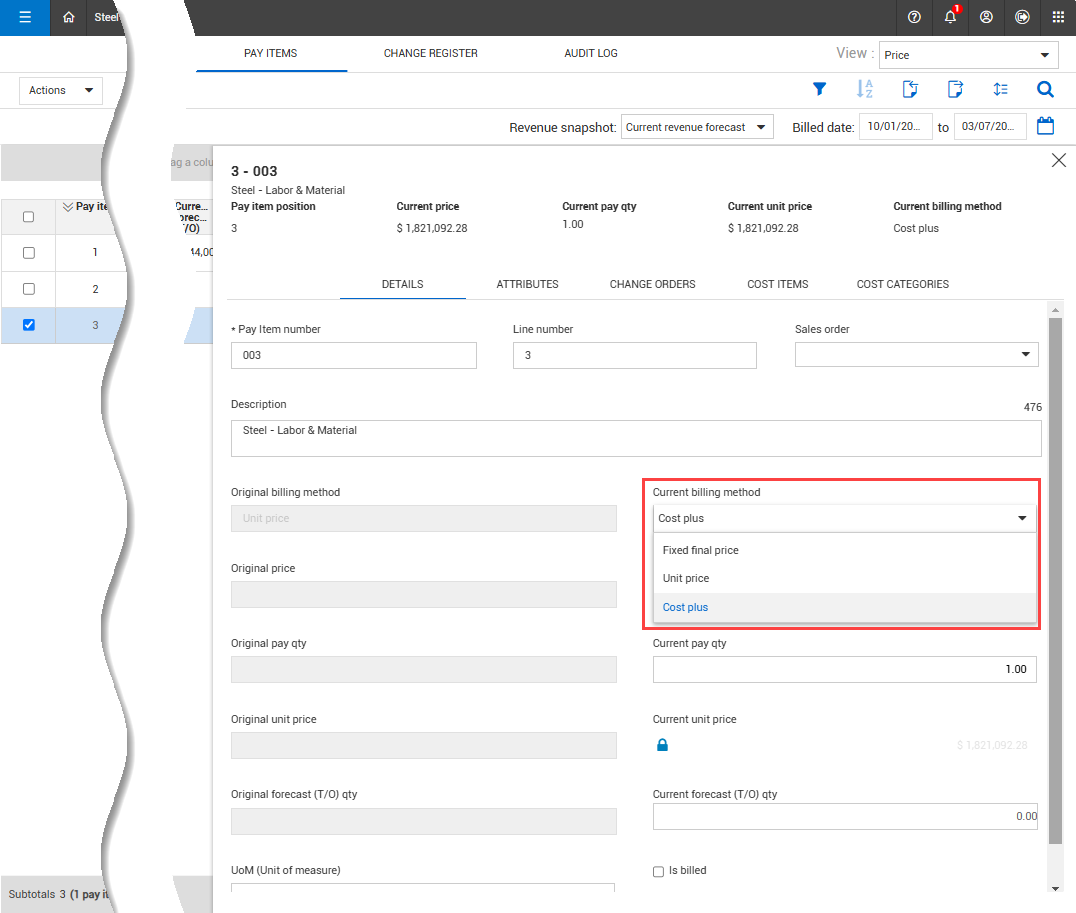1076x913 pixels.
Task: Open the hamburger main menu
Action: click(25, 17)
